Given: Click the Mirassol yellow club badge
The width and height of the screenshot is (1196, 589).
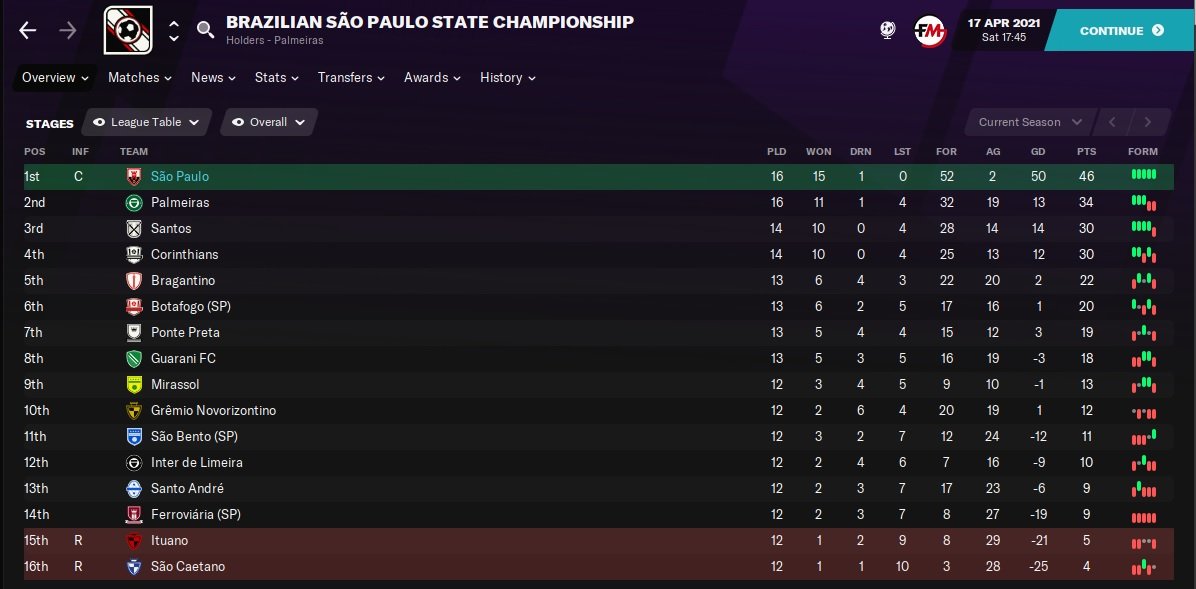Looking at the screenshot, I should [134, 385].
